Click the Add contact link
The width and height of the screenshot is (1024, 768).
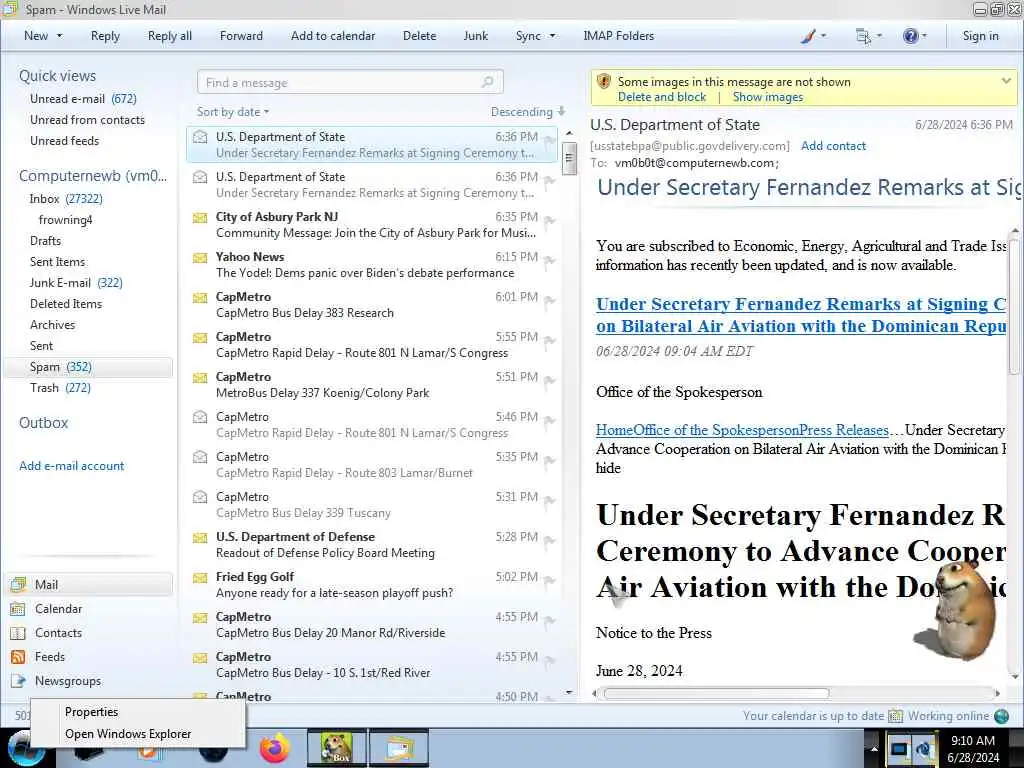pos(833,146)
